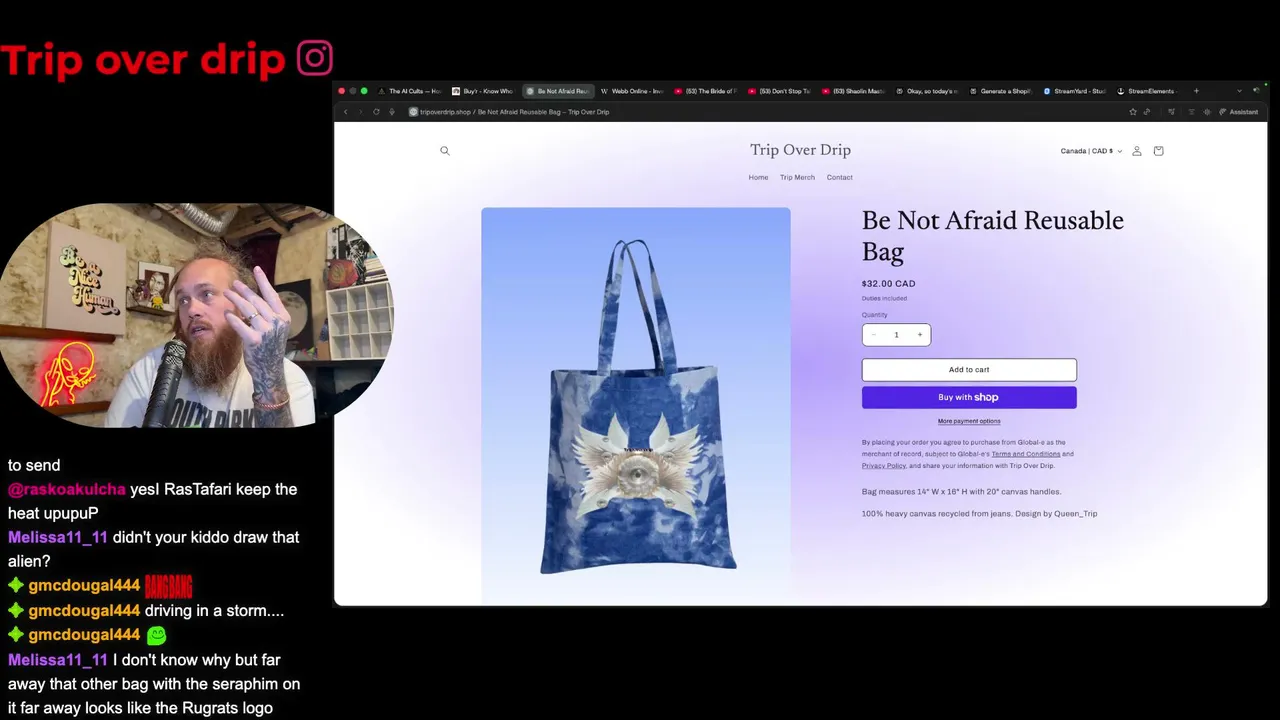The width and height of the screenshot is (1280, 720).
Task: Click the 'Duties included' text
Action: [x=885, y=298]
